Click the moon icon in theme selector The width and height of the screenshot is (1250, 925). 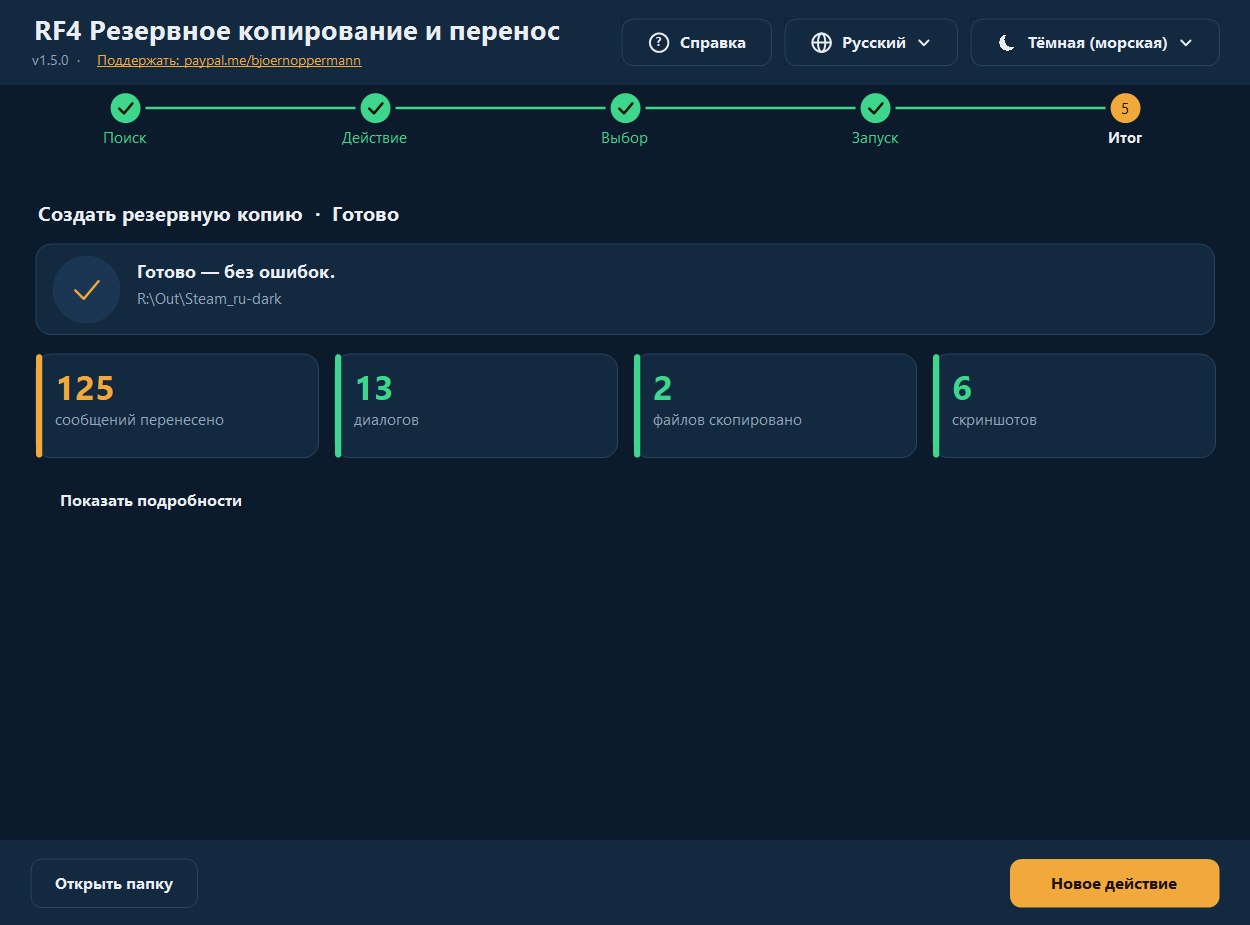coord(1007,43)
